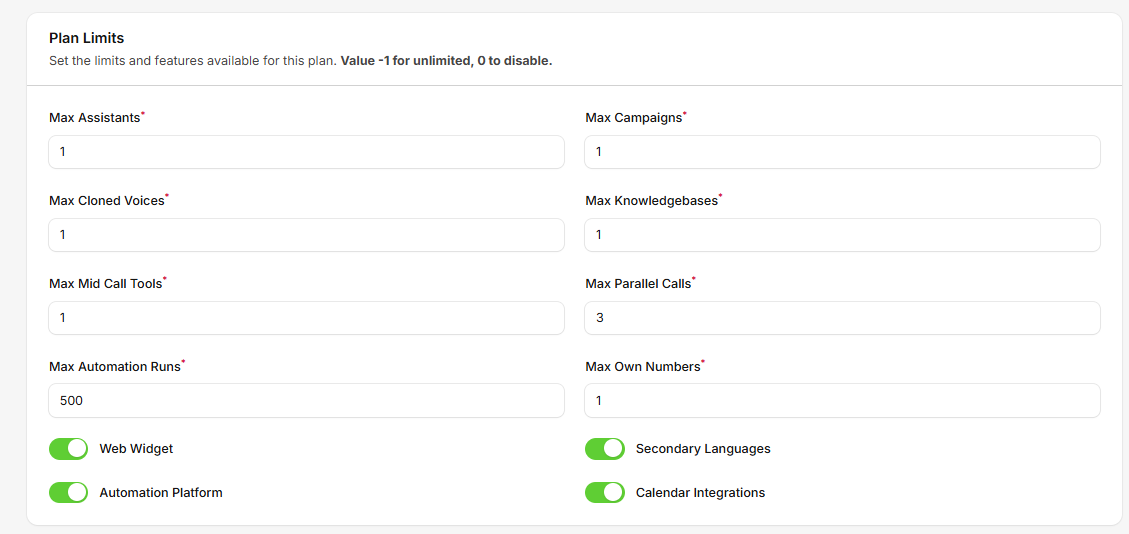The image size is (1129, 534).
Task: Select the Max Cloned Voices input box
Action: coord(306,235)
